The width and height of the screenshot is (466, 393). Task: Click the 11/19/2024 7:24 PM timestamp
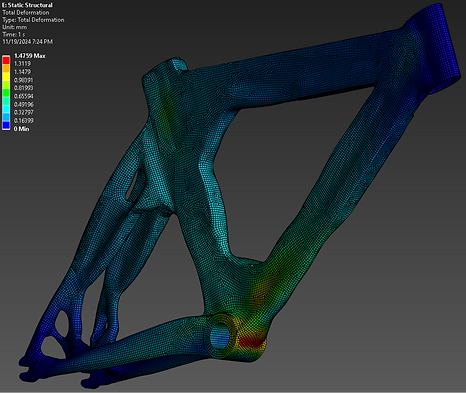point(28,42)
